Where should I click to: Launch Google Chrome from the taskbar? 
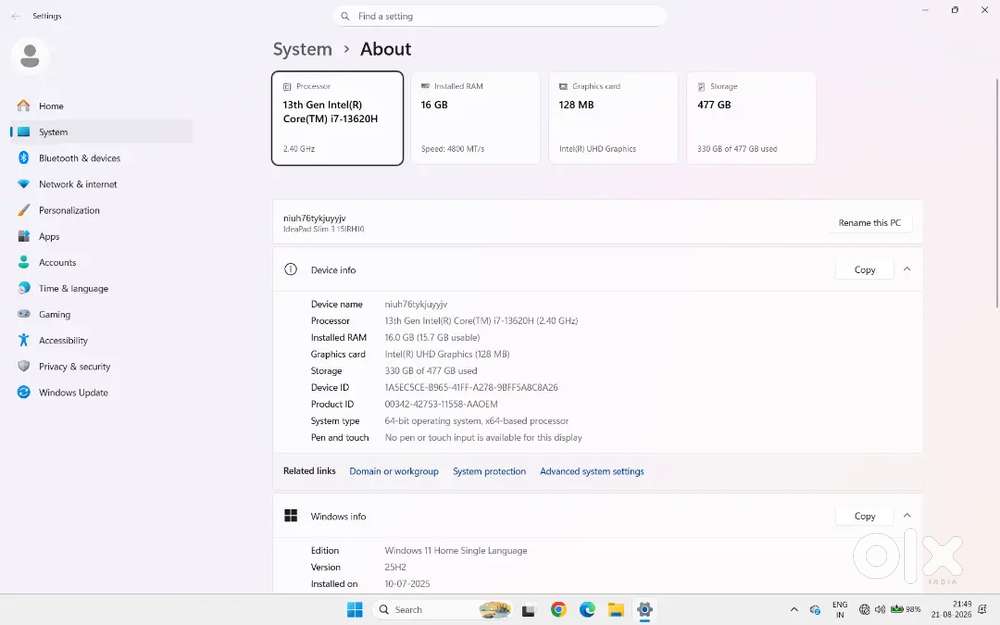(558, 610)
